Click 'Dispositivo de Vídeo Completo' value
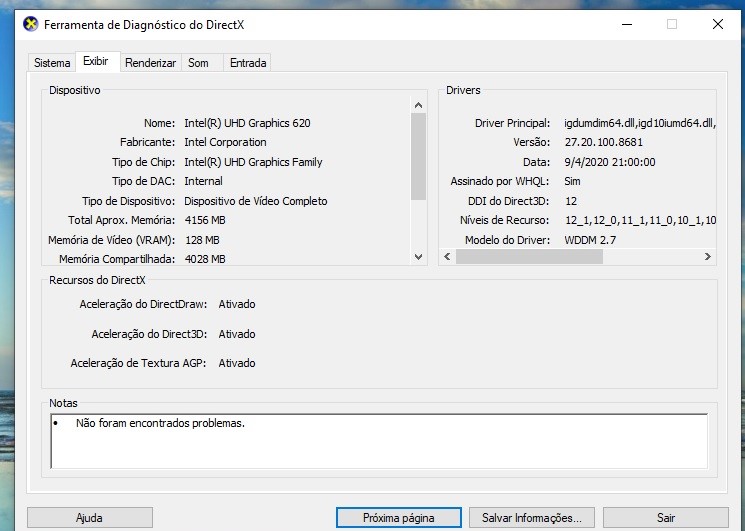Screen dimensions: 745x531 tap(256, 201)
